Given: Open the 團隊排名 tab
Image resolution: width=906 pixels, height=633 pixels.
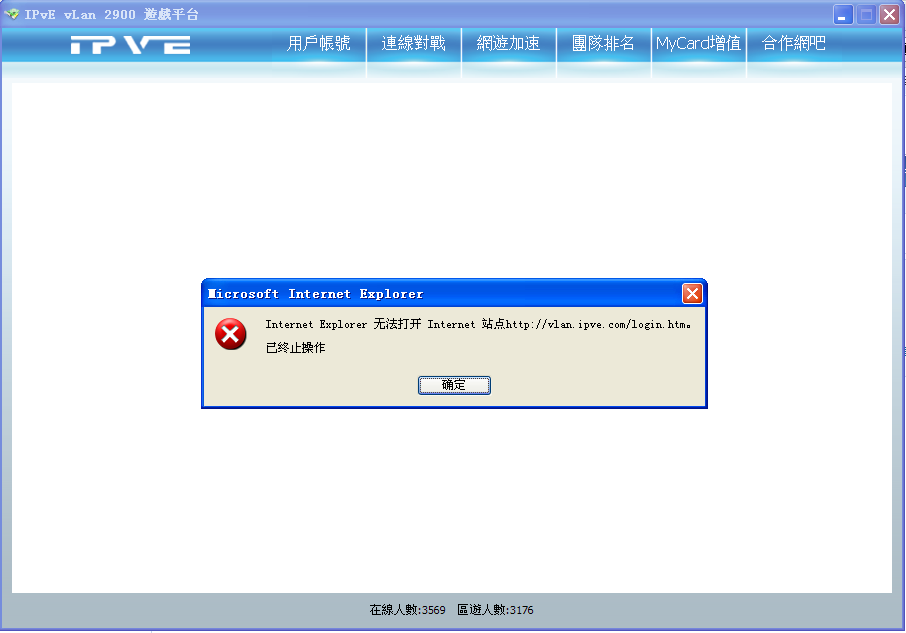Looking at the screenshot, I should 603,43.
